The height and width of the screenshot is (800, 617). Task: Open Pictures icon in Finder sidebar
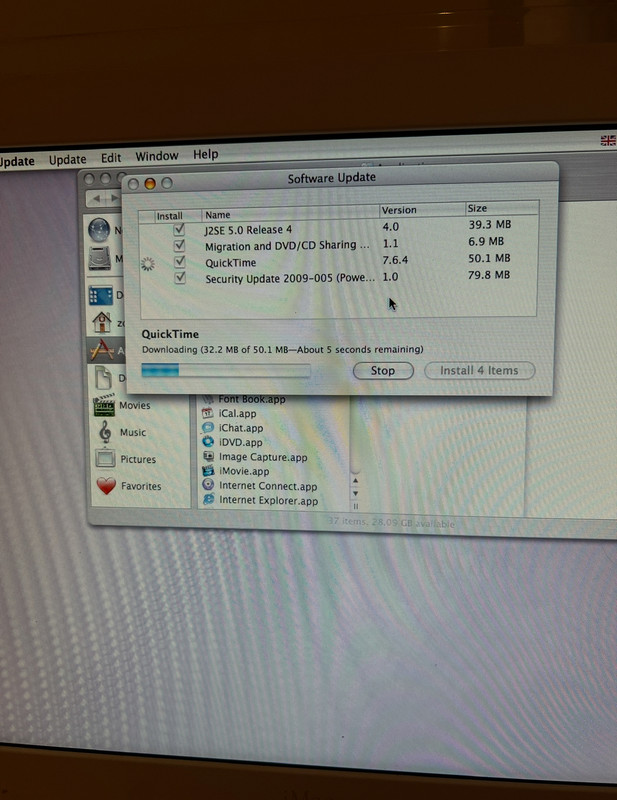pos(105,458)
